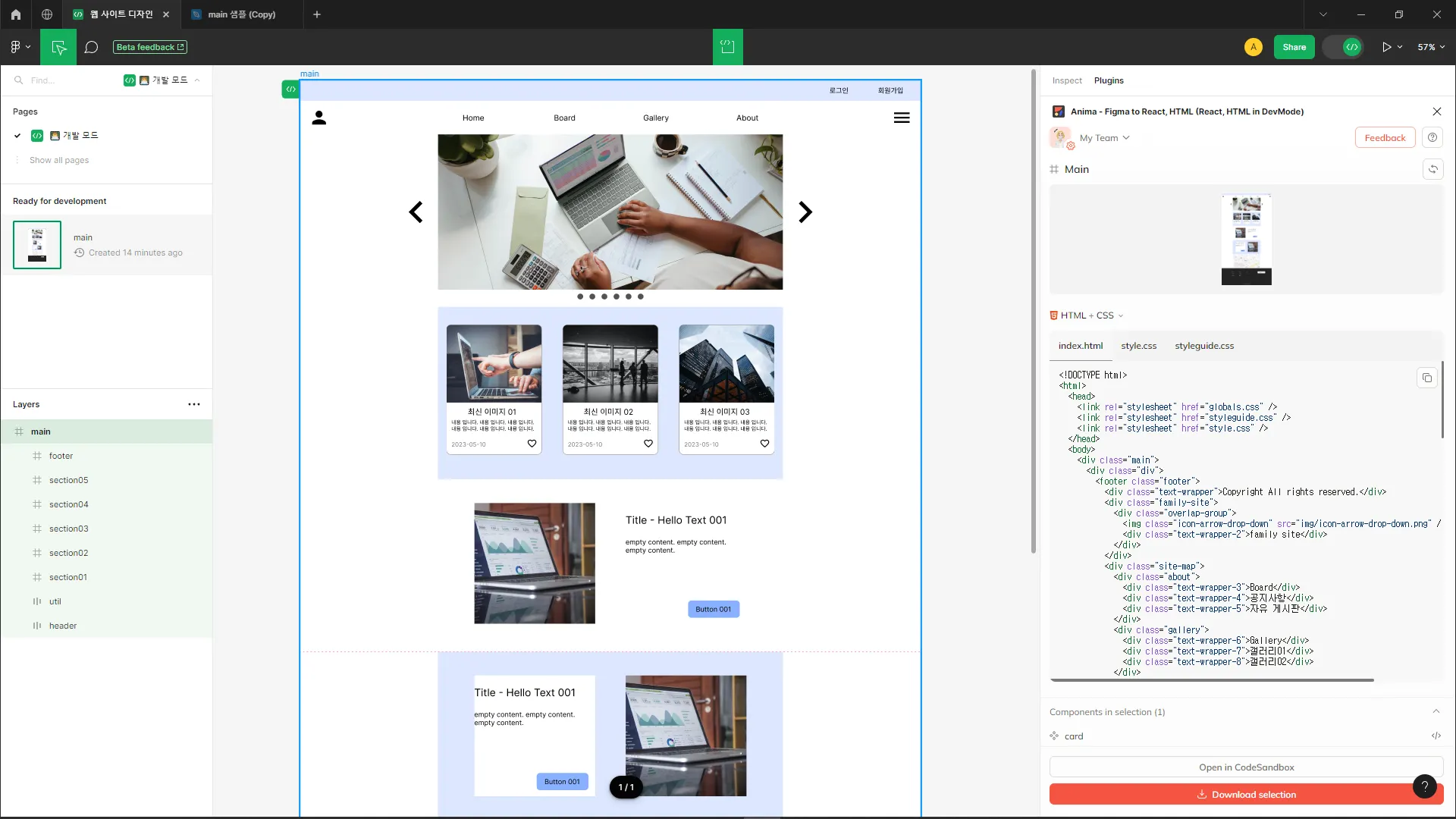Select the section03 layer

click(68, 529)
